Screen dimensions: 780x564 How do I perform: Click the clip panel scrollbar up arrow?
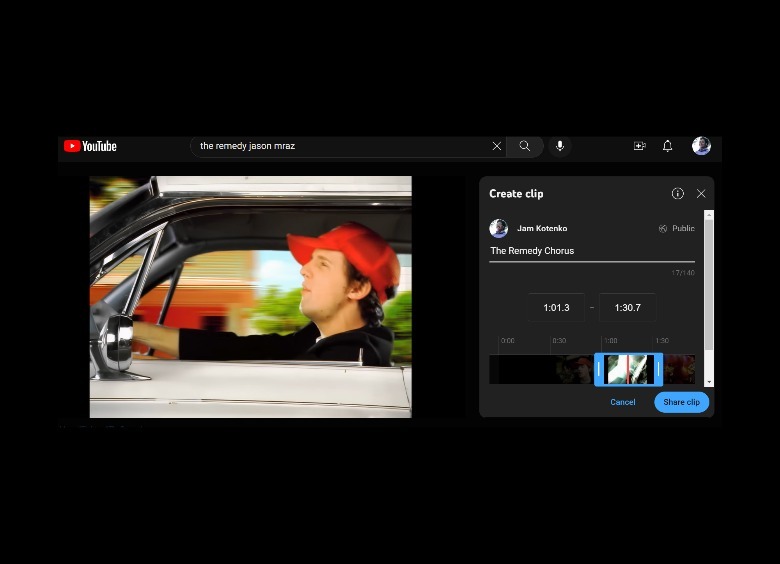709,214
